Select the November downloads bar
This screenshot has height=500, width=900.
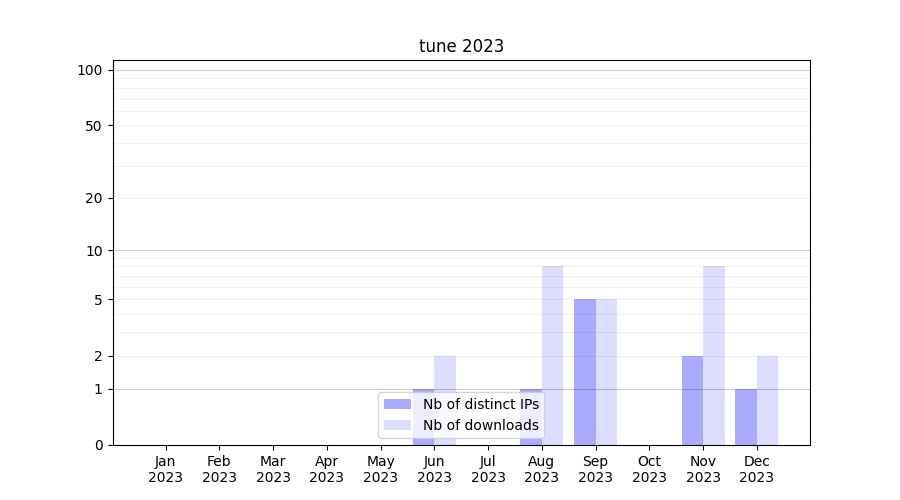(x=714, y=355)
